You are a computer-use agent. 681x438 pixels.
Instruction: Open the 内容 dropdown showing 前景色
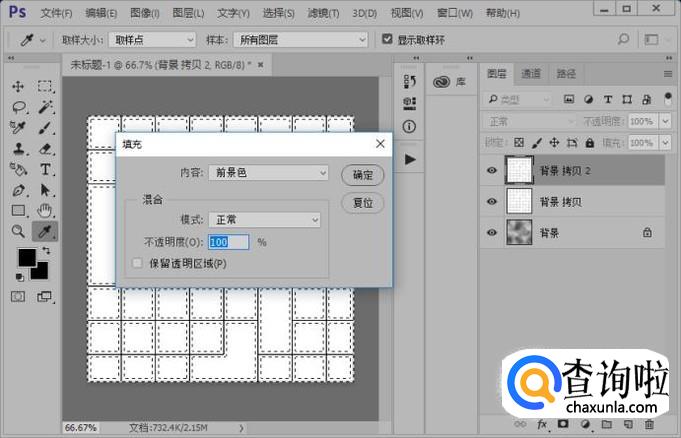click(268, 173)
